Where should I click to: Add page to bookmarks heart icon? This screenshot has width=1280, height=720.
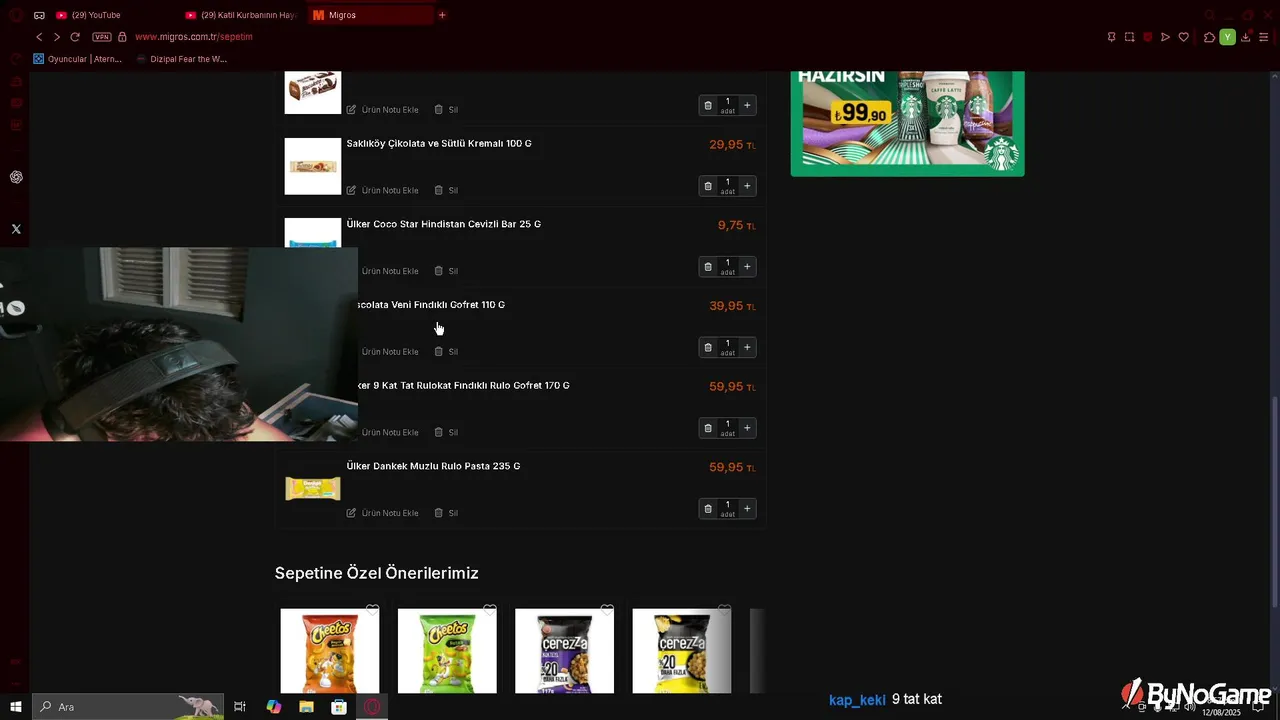click(1184, 37)
